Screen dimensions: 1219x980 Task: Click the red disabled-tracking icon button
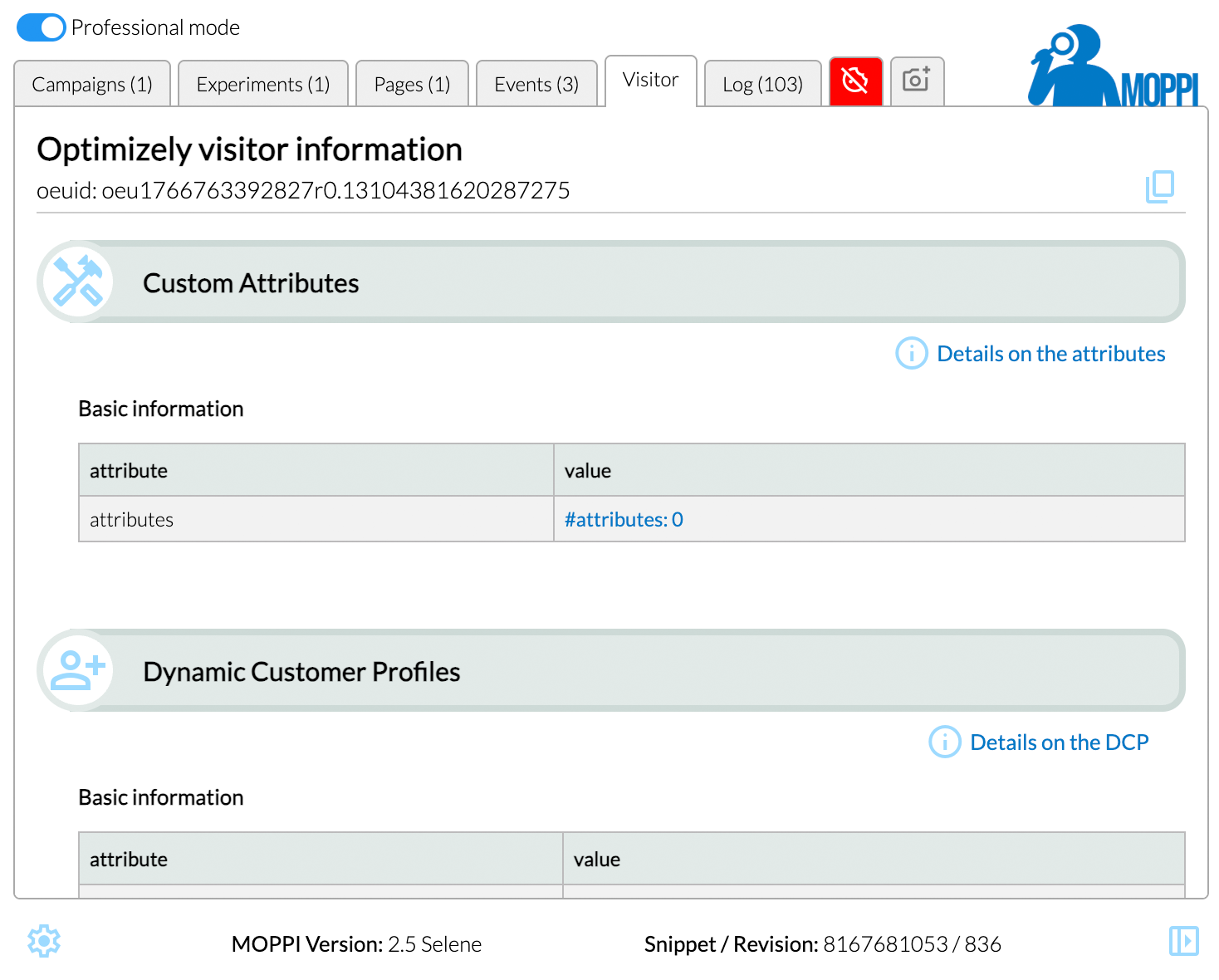(855, 81)
